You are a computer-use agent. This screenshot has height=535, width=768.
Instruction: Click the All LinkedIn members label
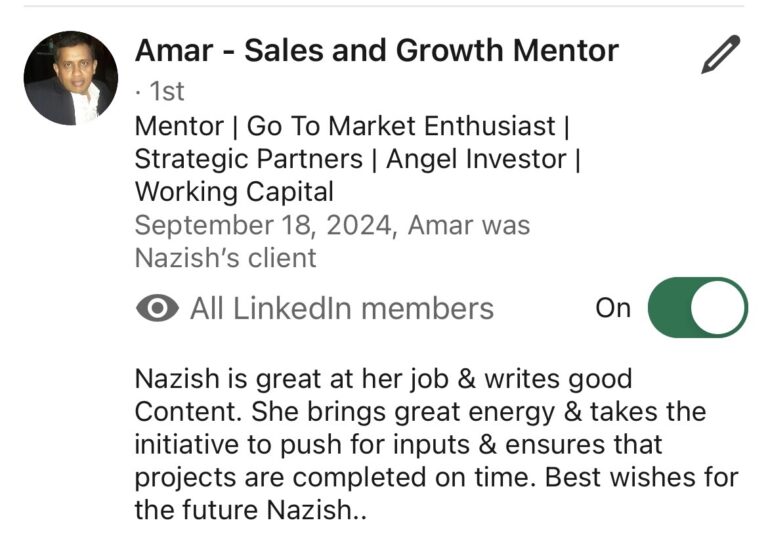(x=342, y=309)
